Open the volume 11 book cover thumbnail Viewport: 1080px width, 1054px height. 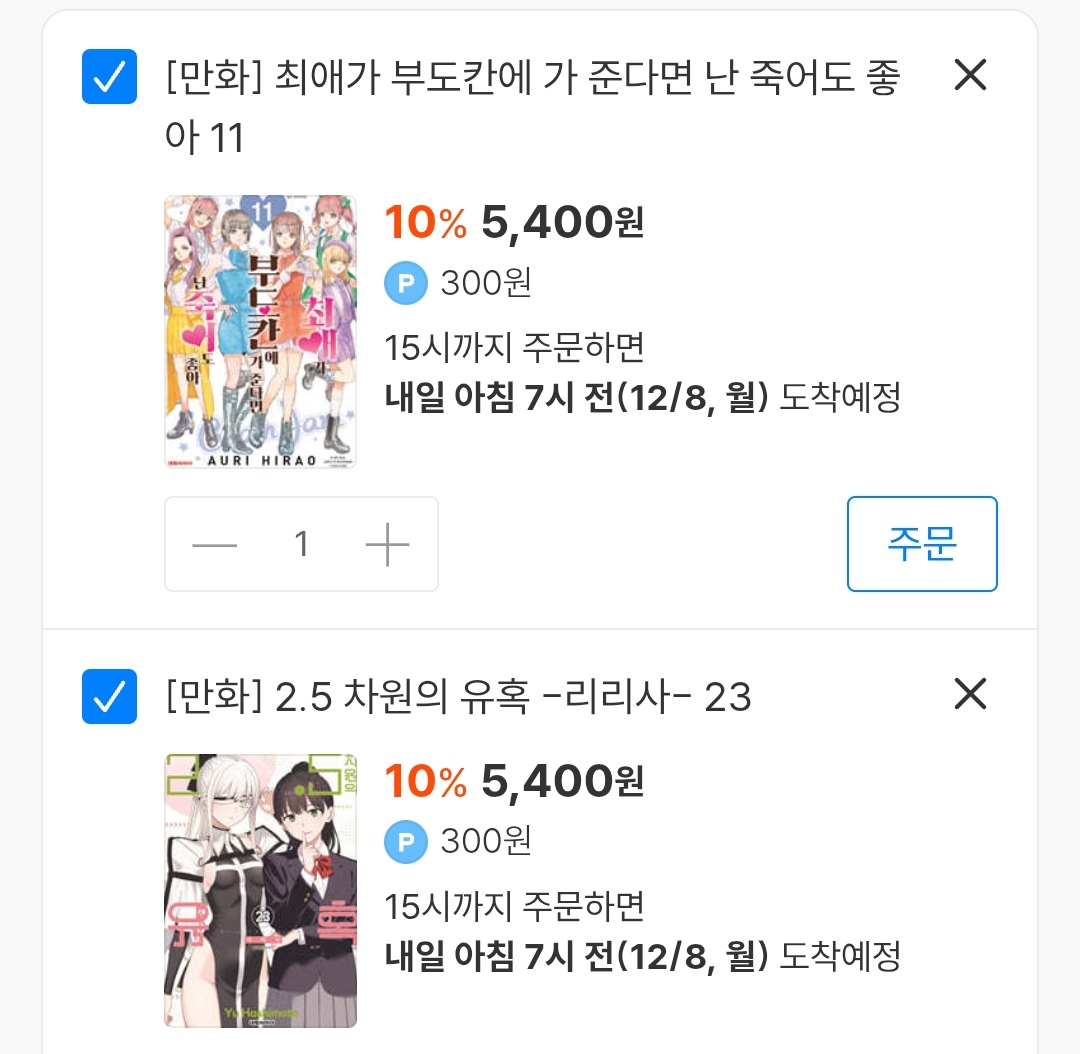click(260, 331)
